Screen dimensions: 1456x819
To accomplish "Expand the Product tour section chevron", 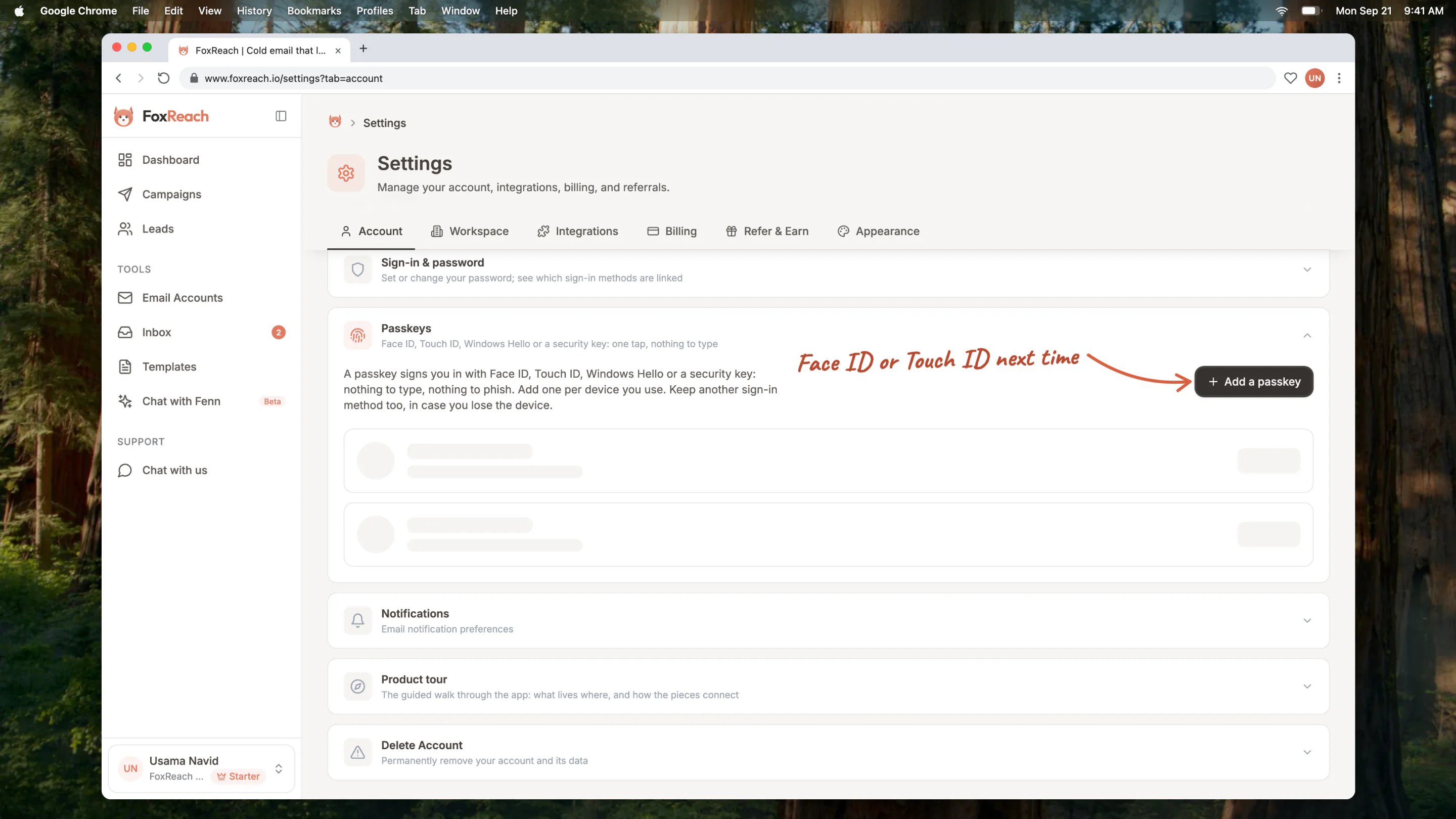I will click(x=1307, y=687).
